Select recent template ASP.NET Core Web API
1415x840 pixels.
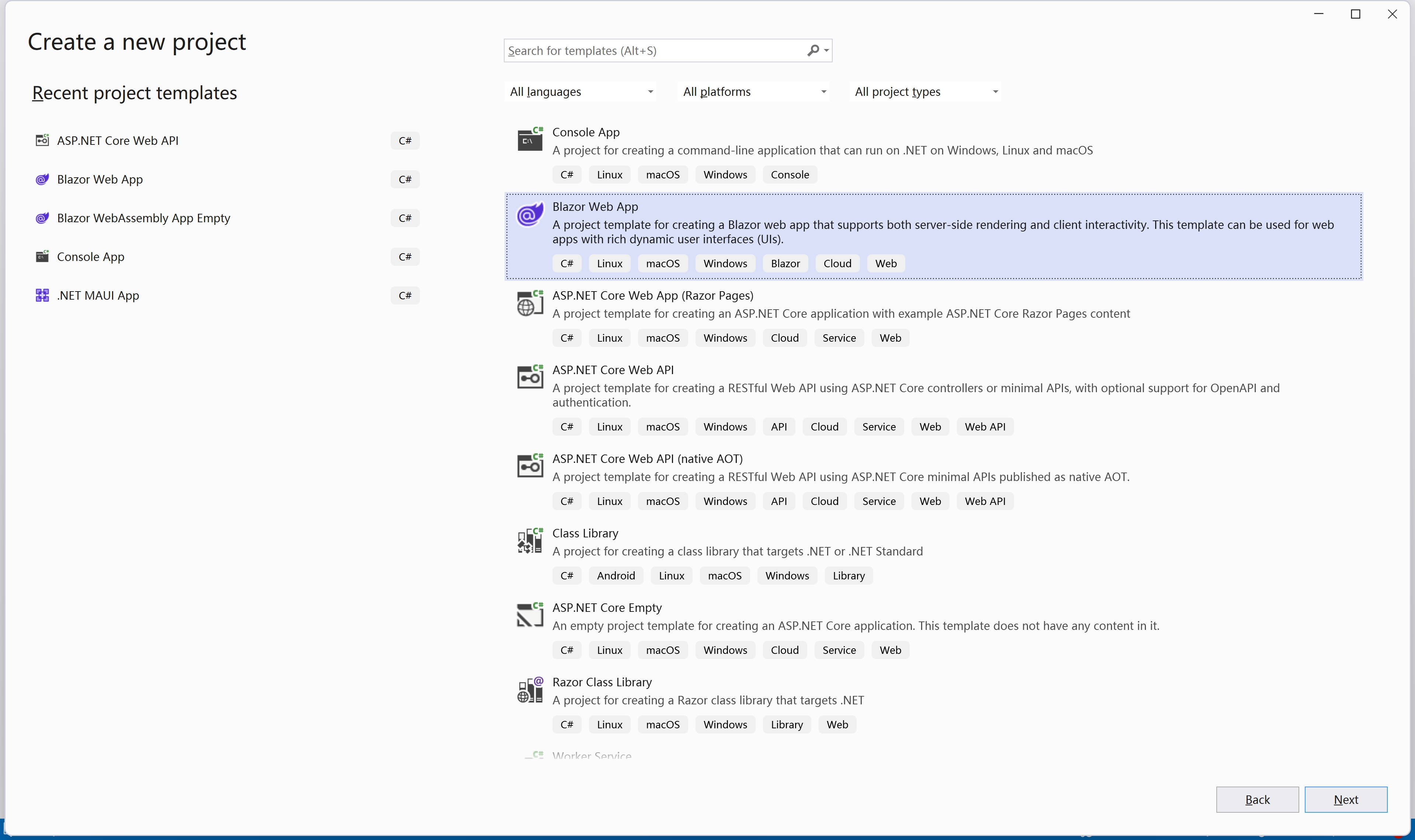click(x=227, y=140)
